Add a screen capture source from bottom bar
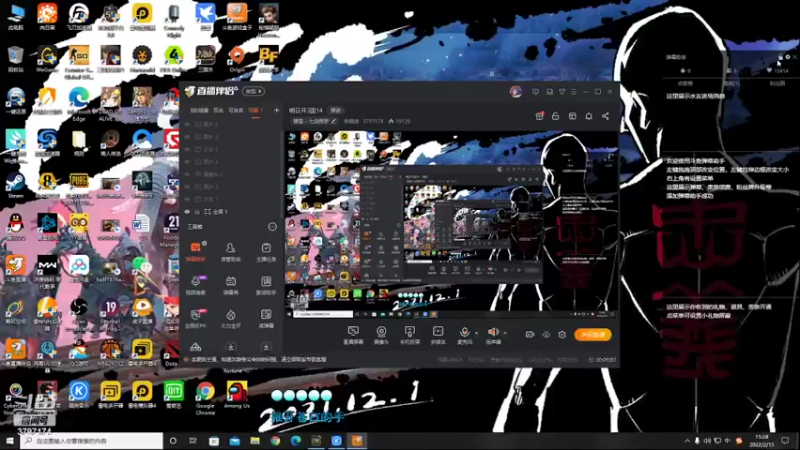Image resolution: width=800 pixels, height=450 pixels. [353, 335]
